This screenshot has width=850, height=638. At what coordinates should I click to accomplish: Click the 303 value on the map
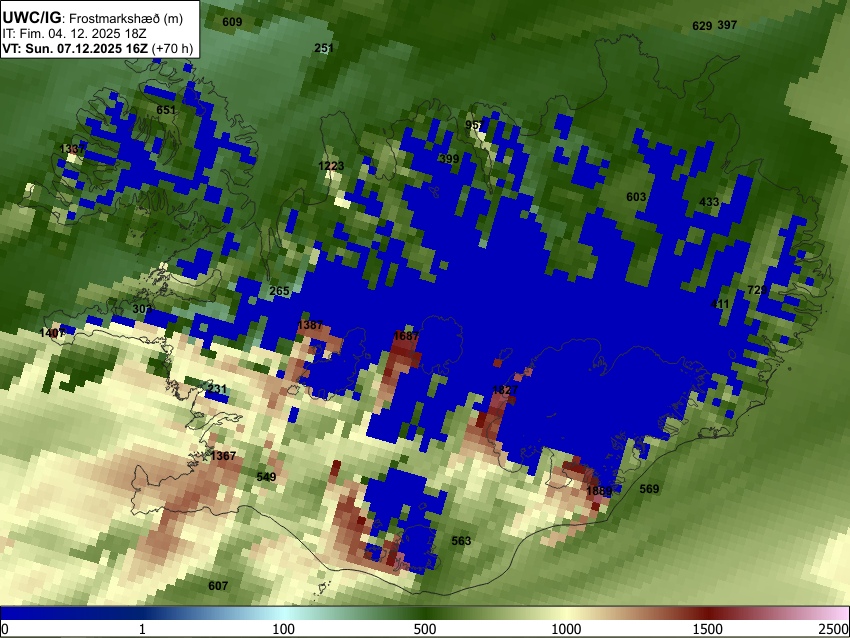(x=142, y=309)
